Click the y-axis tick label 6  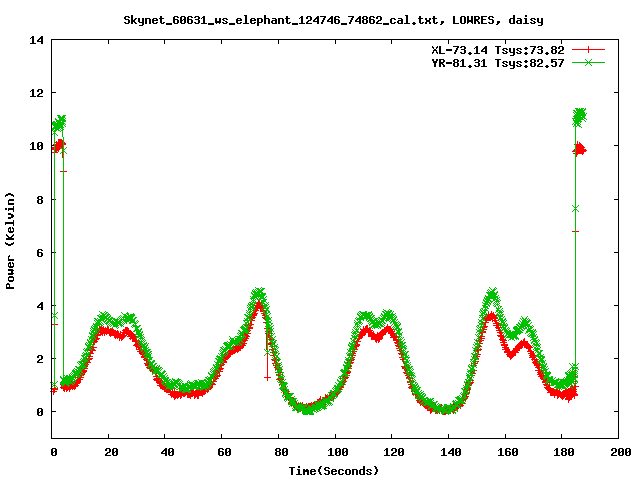click(x=40, y=253)
